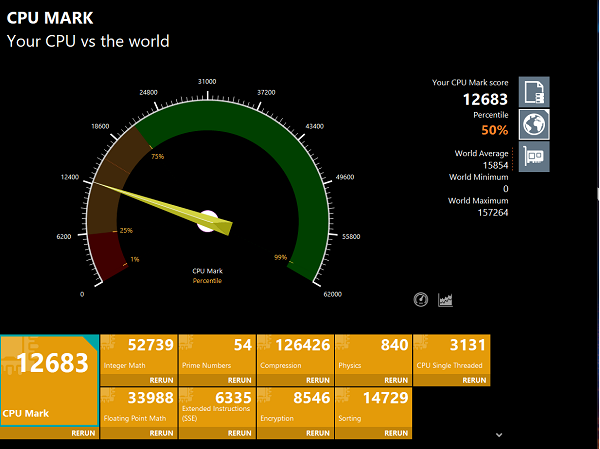Click the orange Percentile label under gauge

coord(207,281)
